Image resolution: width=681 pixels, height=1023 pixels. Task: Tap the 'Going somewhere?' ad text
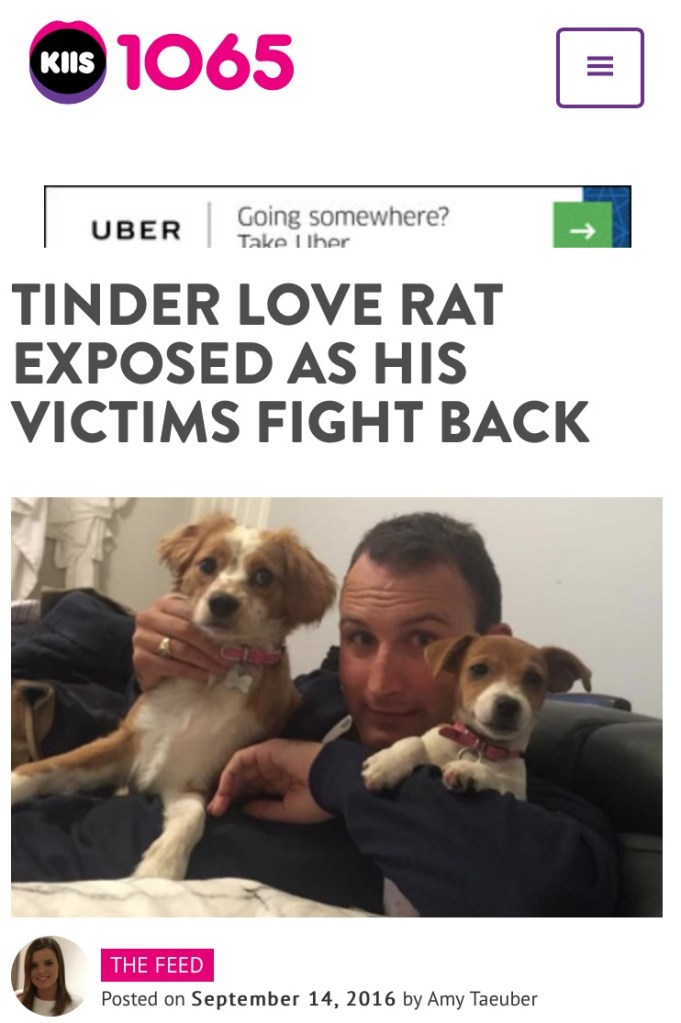click(x=343, y=216)
